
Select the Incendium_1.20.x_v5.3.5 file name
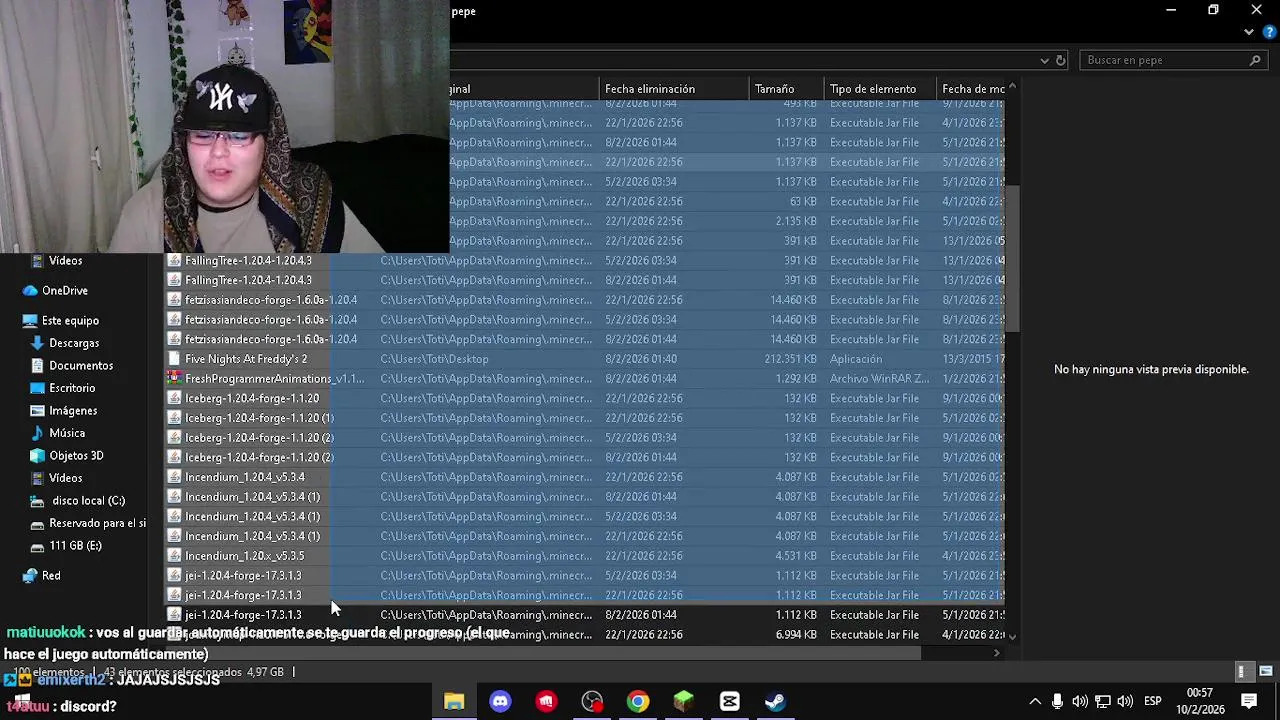tap(245, 556)
